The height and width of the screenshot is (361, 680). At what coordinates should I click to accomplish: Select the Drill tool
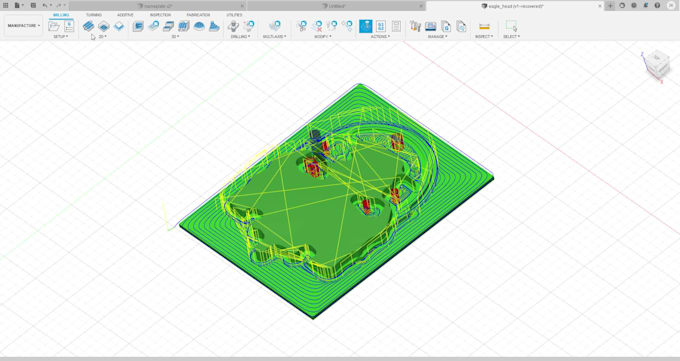point(234,26)
